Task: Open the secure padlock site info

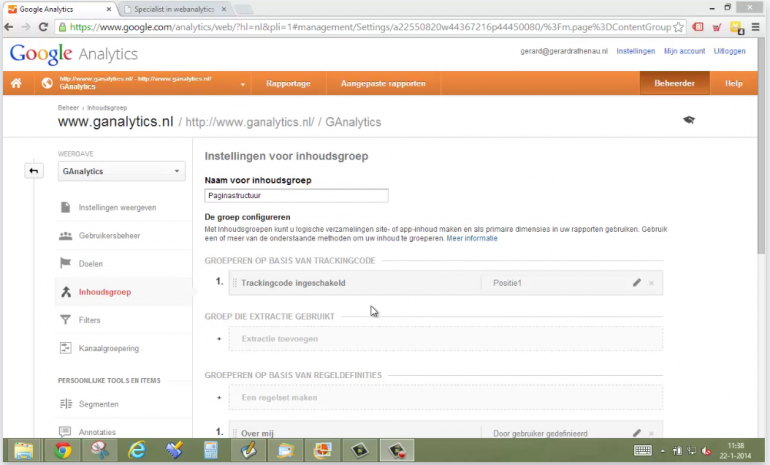Action: (x=62, y=27)
